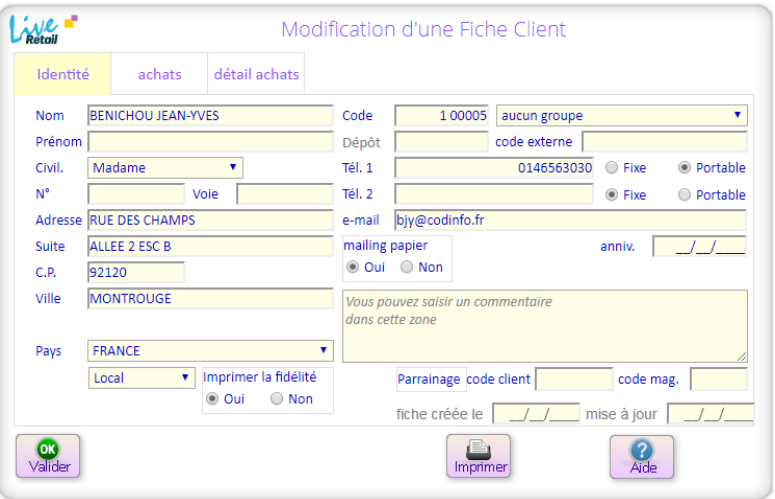The width and height of the screenshot is (775, 499).
Task: Select Fixe for Tél. 1
Action: [x=612, y=168]
